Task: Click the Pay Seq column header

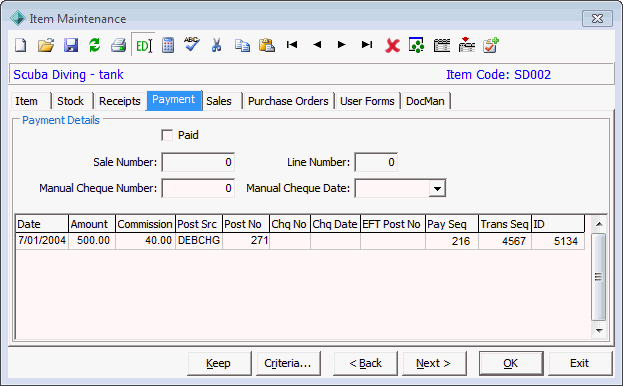Action: click(452, 224)
